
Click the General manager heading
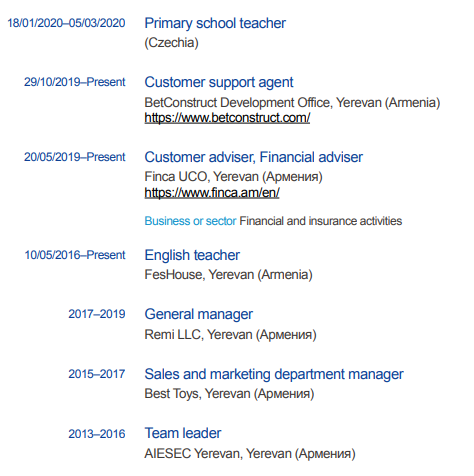pyautogui.click(x=199, y=314)
